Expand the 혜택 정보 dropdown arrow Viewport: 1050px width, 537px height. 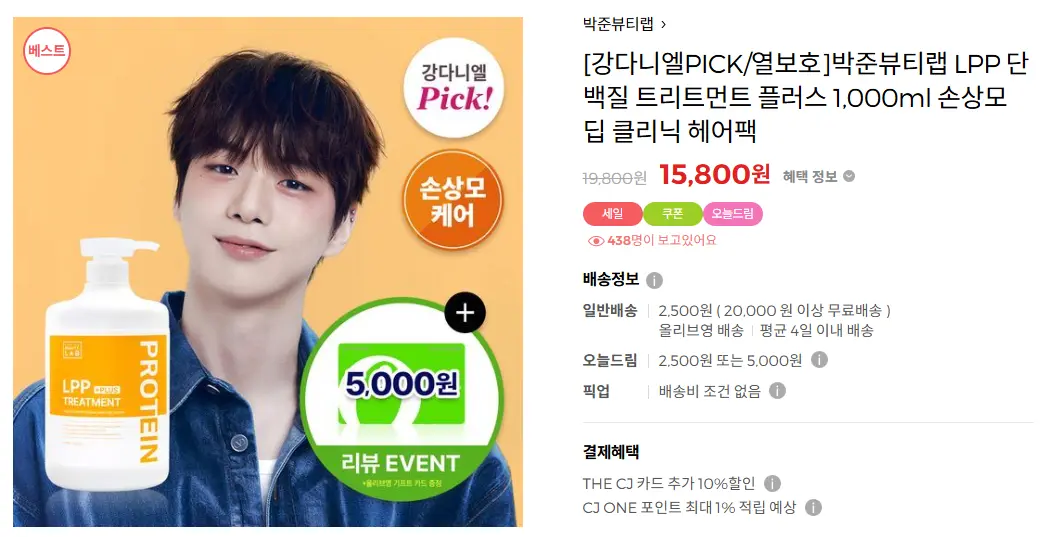(x=849, y=177)
